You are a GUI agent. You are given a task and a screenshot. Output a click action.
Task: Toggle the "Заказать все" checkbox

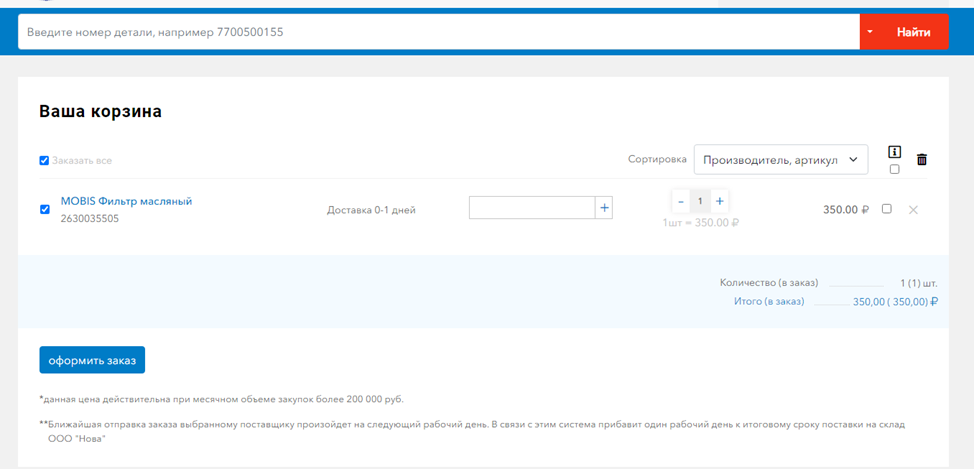click(44, 160)
